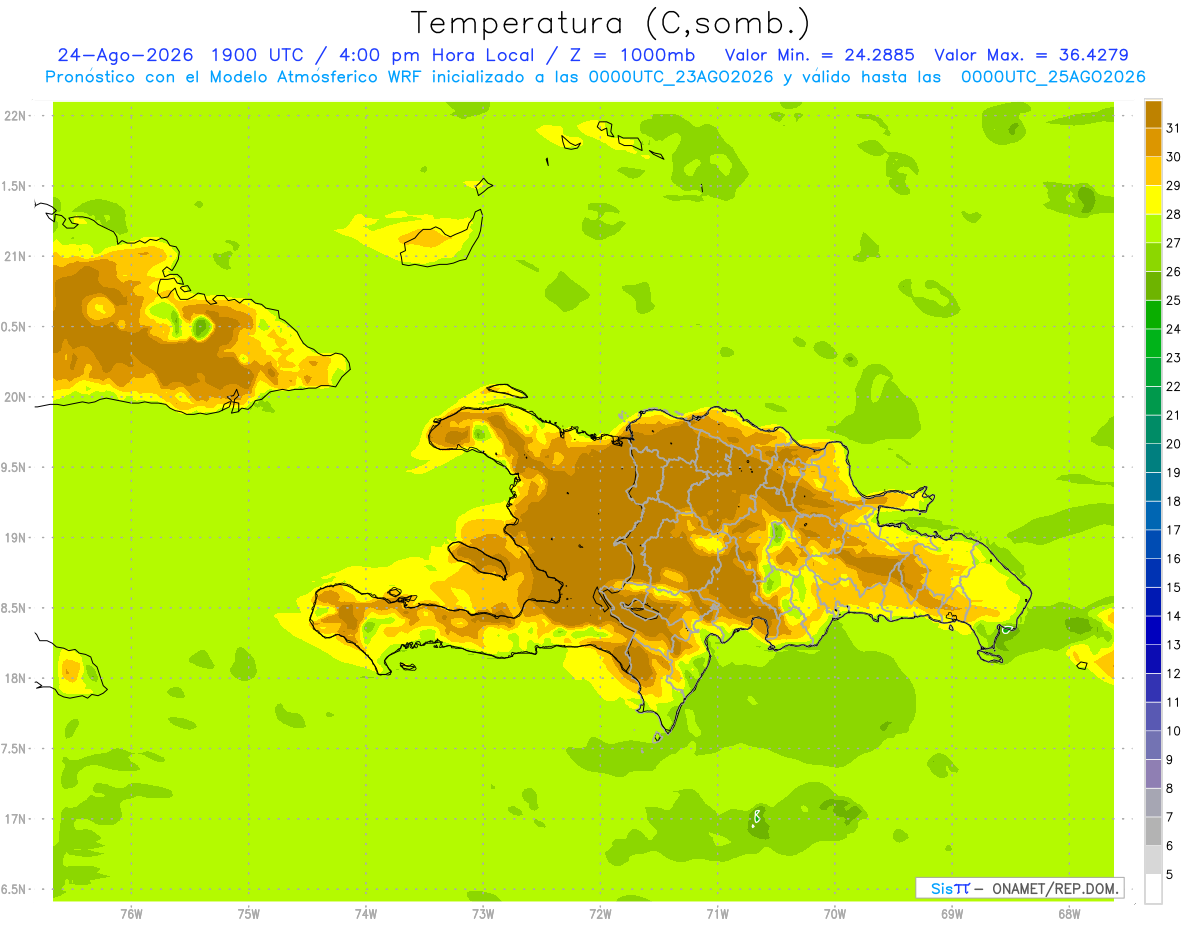Click the '17N' latitude label
Viewport: 1200px width, 927px height.
coord(17,819)
